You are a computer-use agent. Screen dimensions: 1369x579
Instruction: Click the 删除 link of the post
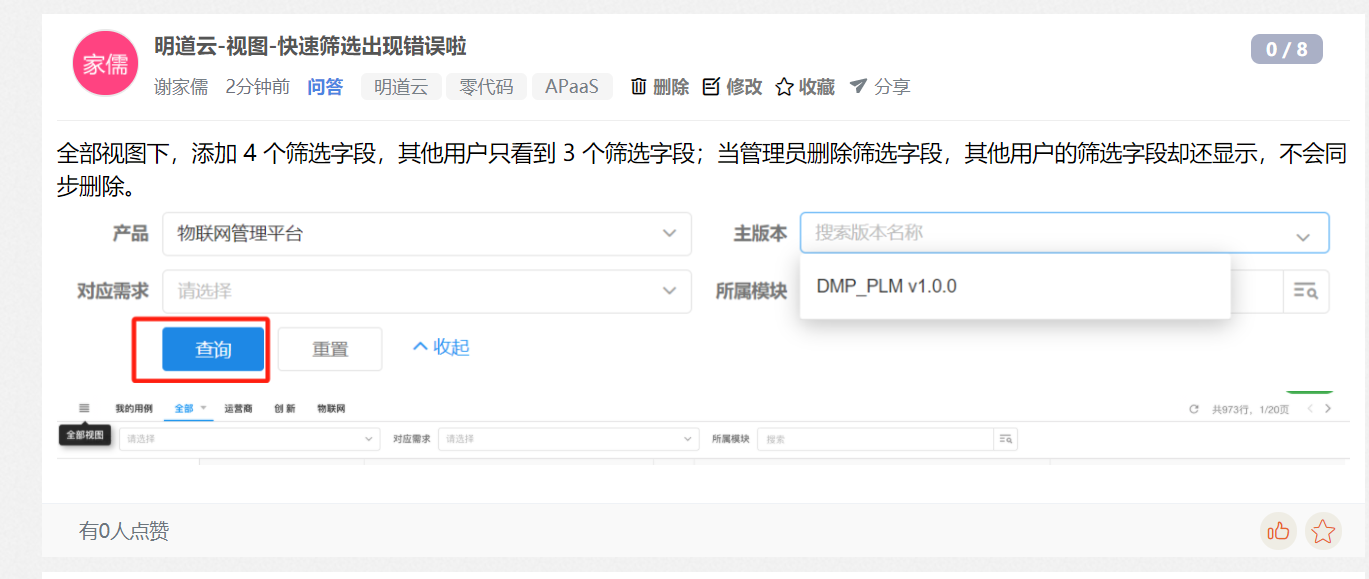(x=671, y=87)
